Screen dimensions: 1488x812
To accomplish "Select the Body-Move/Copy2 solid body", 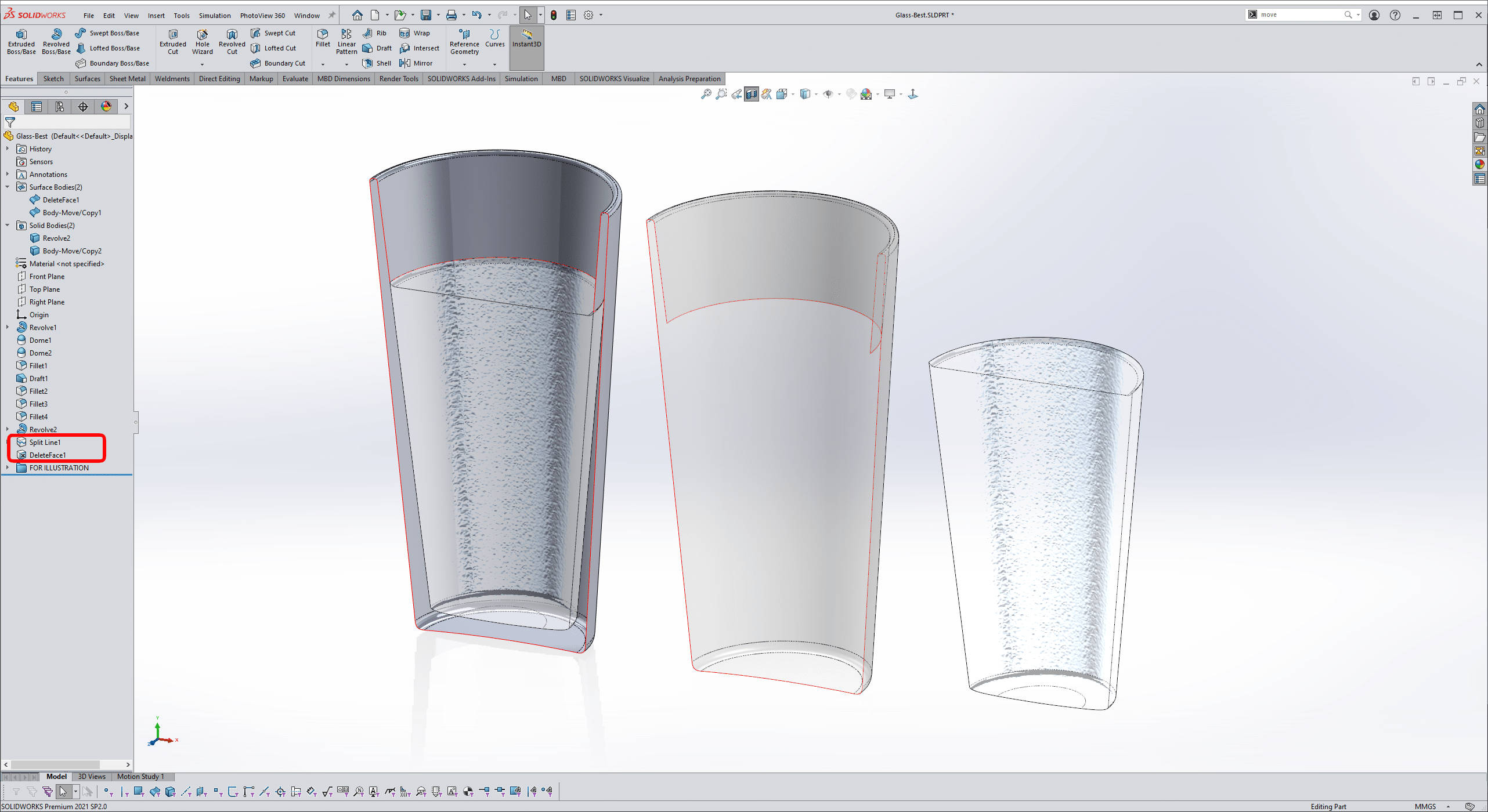I will 72,251.
